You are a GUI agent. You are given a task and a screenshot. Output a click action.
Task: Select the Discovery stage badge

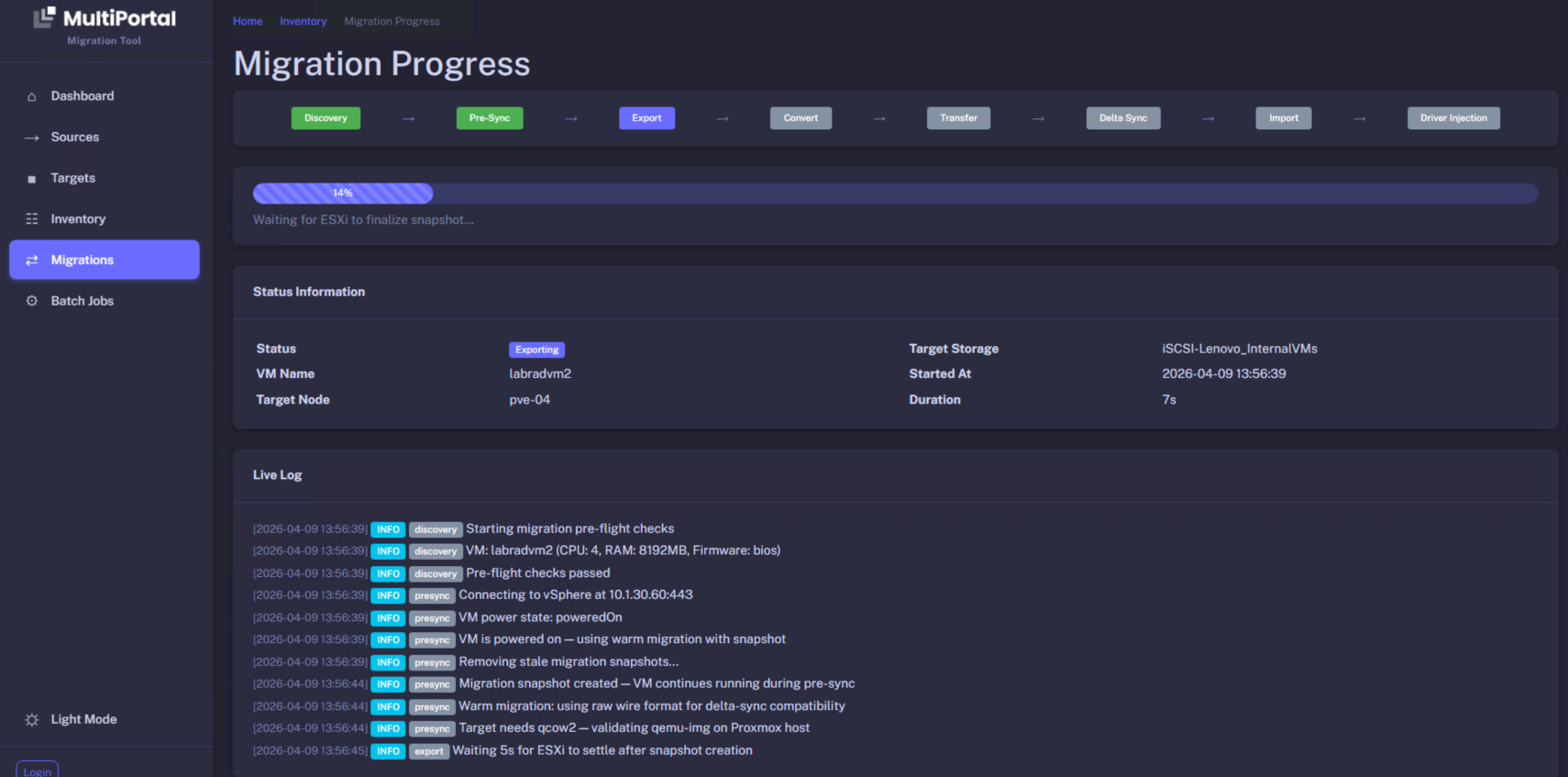coord(326,118)
